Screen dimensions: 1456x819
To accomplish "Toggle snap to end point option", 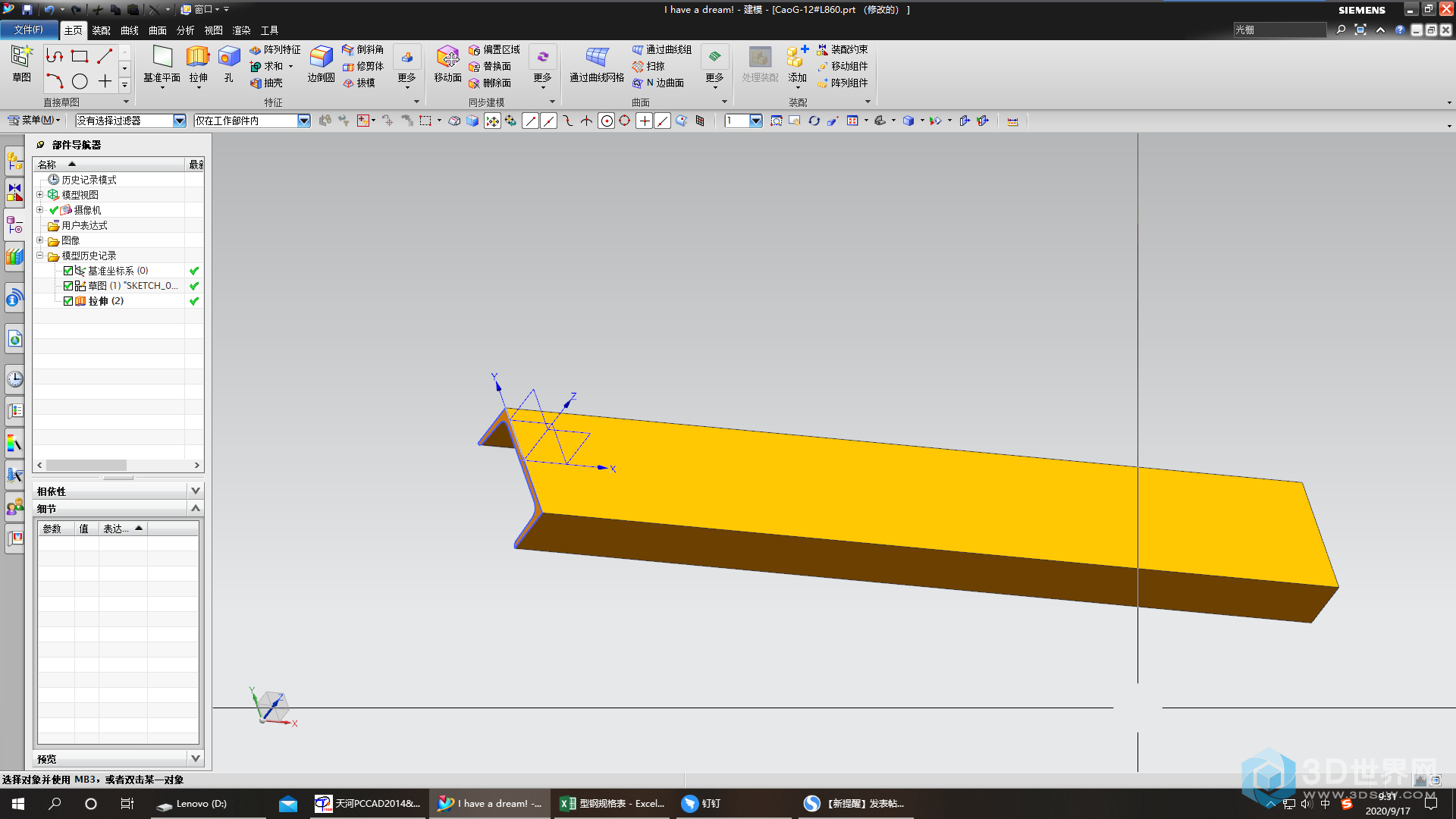I will [530, 121].
